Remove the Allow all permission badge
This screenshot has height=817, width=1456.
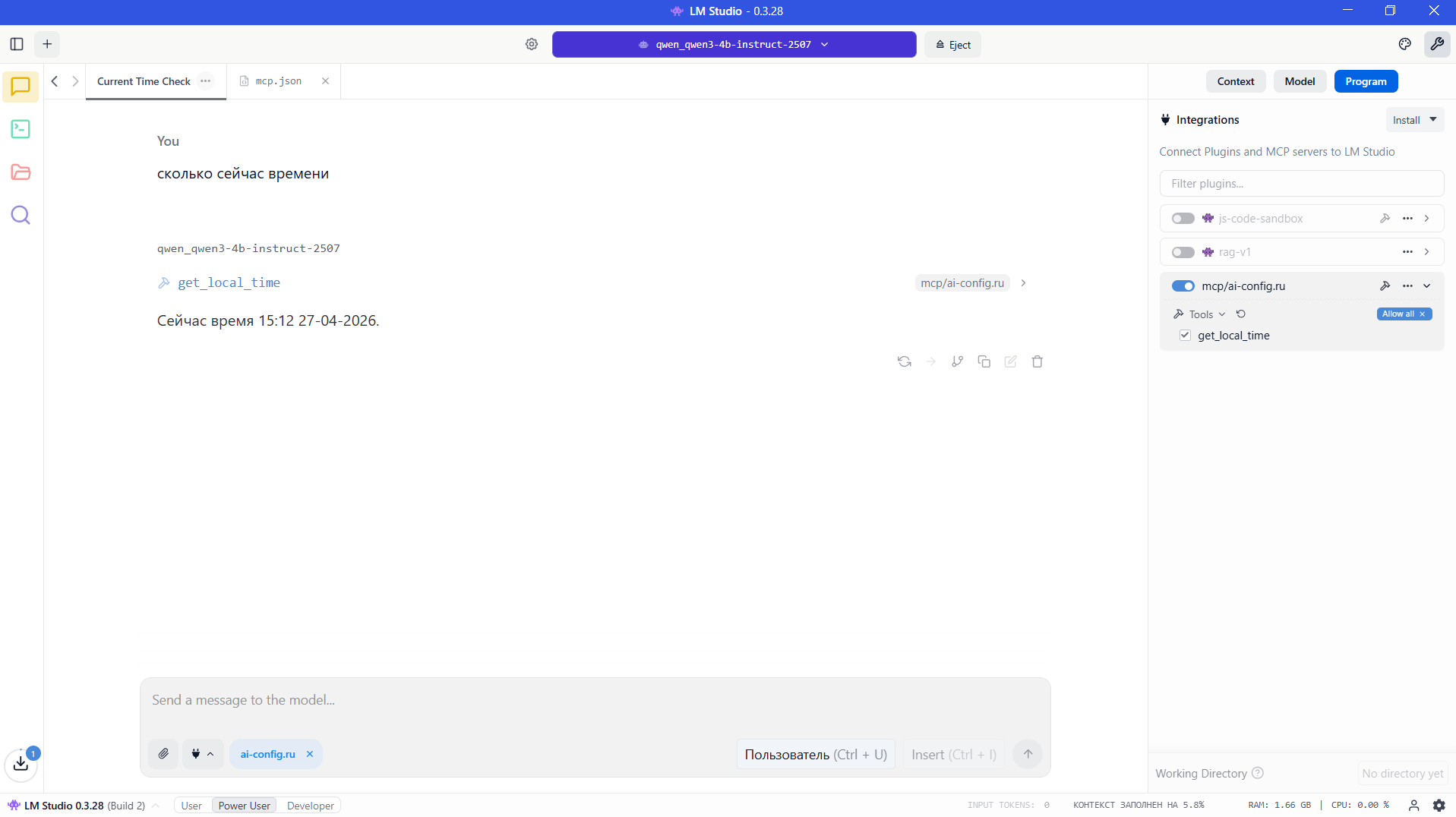pos(1423,314)
